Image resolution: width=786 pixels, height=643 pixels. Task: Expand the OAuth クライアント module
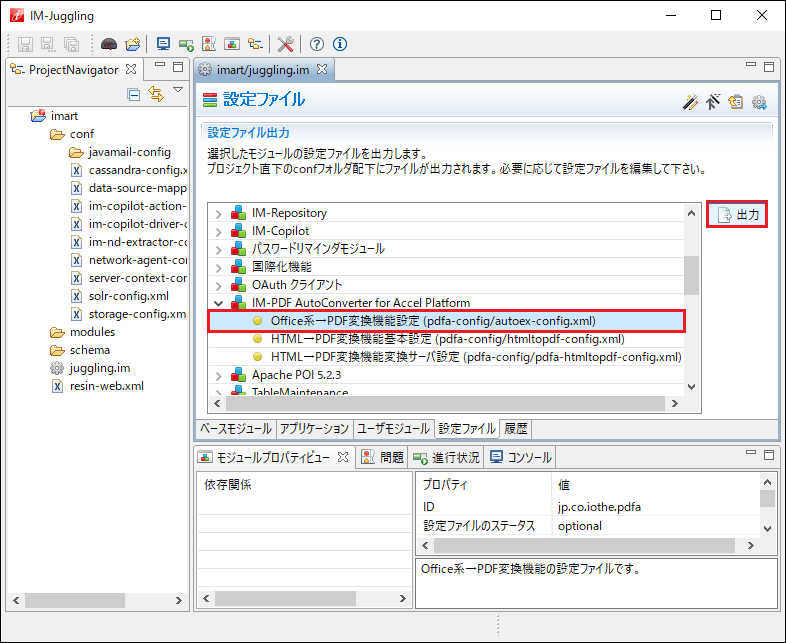click(x=218, y=286)
